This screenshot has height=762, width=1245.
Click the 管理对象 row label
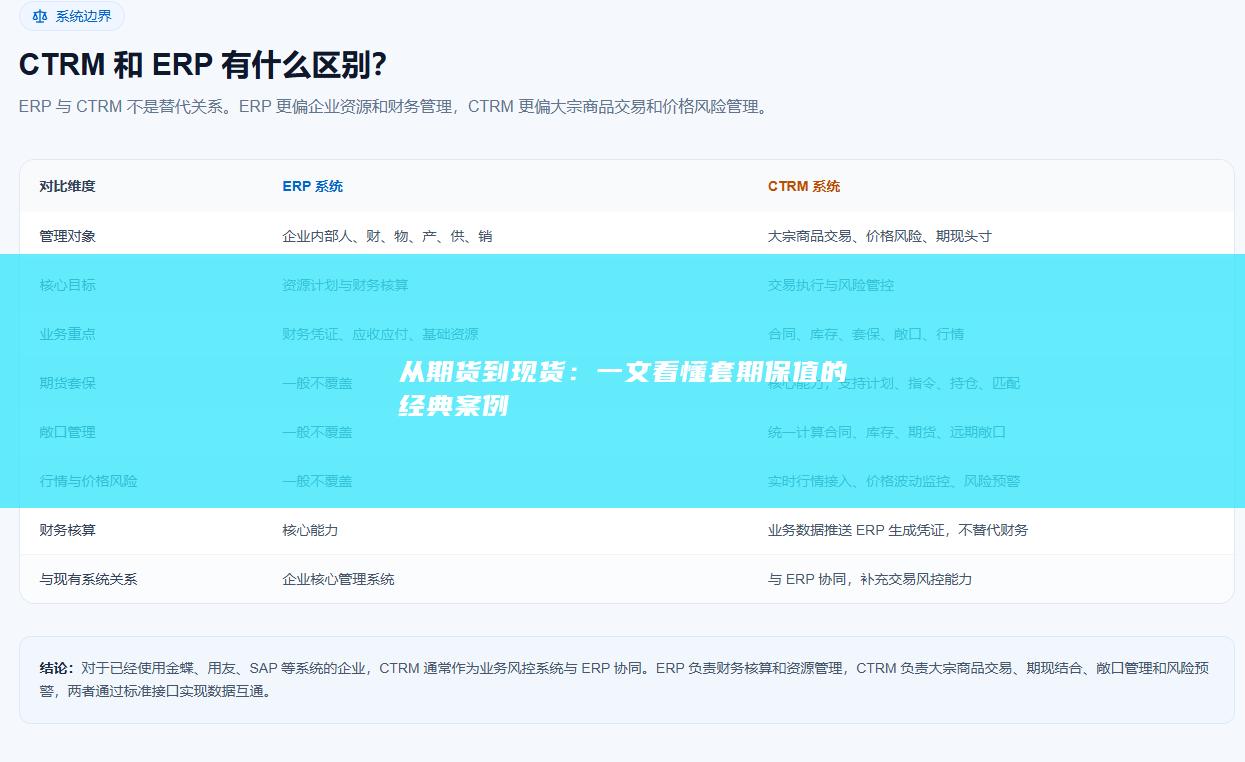[68, 236]
